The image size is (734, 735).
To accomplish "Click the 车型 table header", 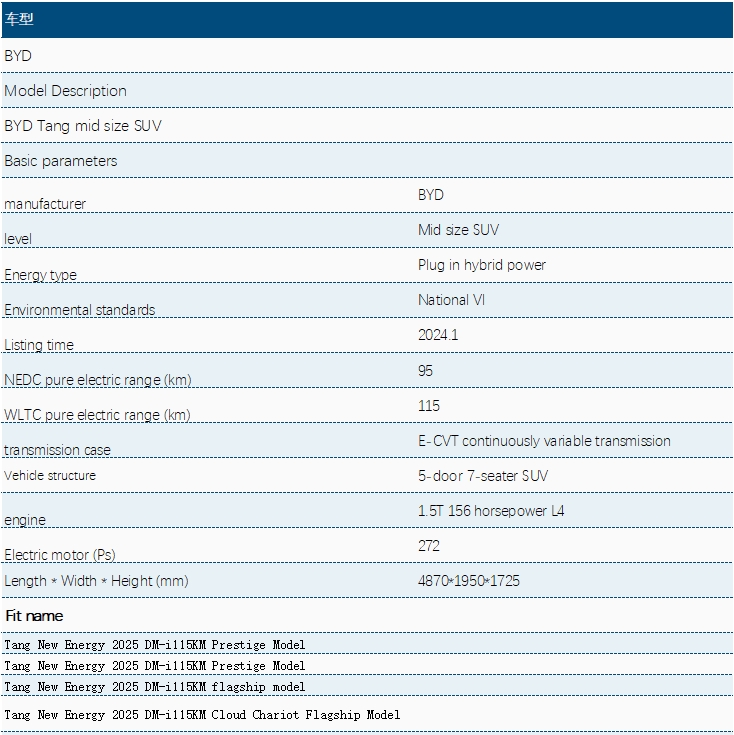I will 367,19.
